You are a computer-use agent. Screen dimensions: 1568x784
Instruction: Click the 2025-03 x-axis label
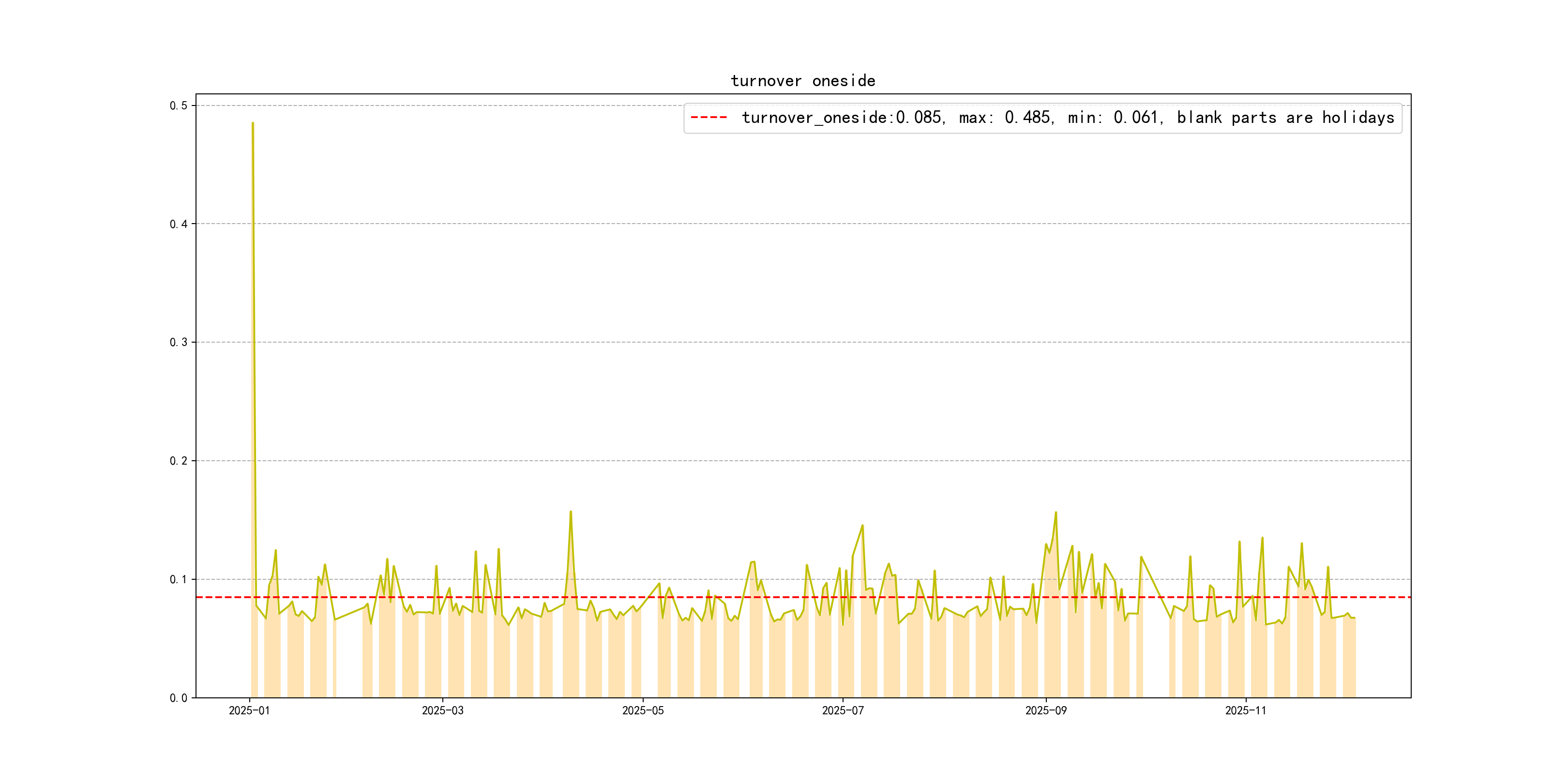pos(442,710)
